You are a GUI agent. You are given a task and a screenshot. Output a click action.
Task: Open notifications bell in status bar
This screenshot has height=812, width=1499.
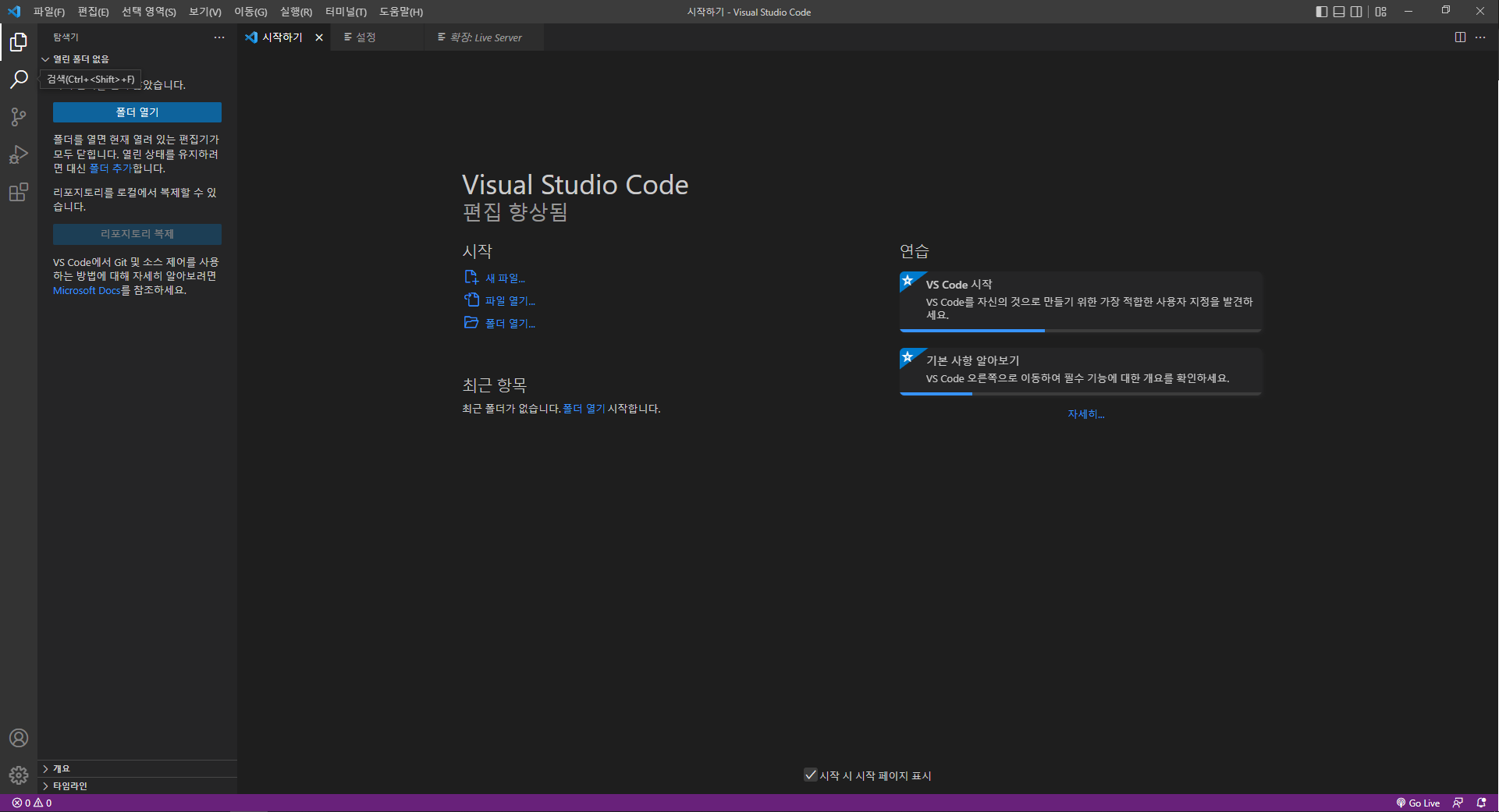1481,803
